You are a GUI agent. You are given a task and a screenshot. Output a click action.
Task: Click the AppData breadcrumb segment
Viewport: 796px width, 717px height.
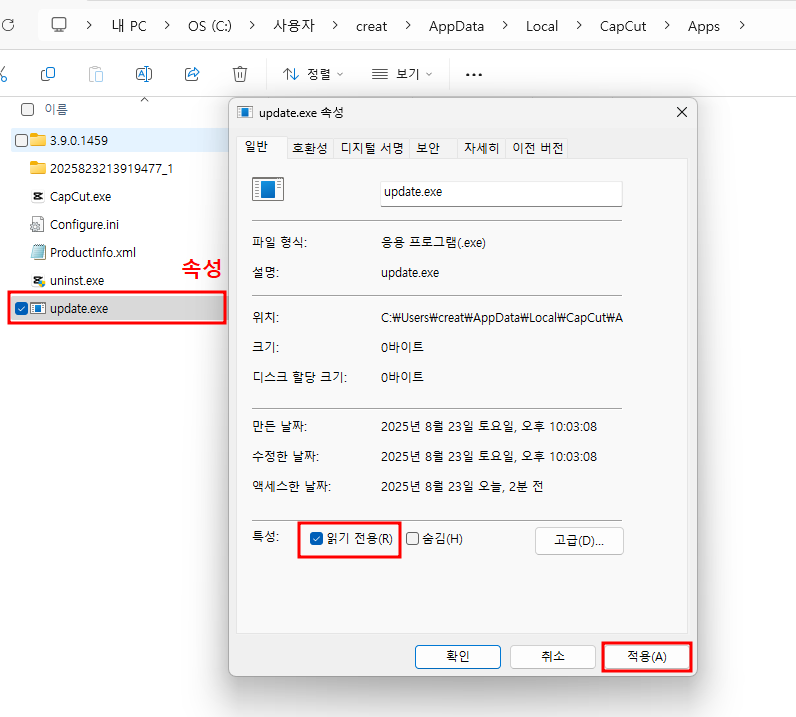(x=456, y=25)
